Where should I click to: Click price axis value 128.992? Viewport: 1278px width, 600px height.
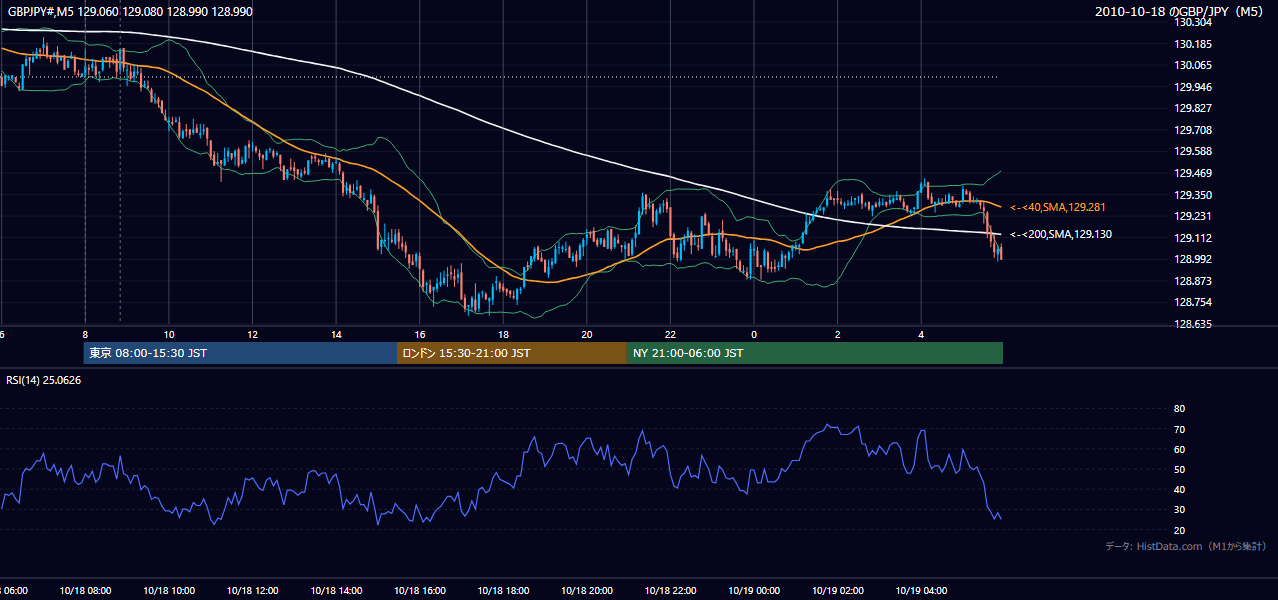pyautogui.click(x=1193, y=259)
